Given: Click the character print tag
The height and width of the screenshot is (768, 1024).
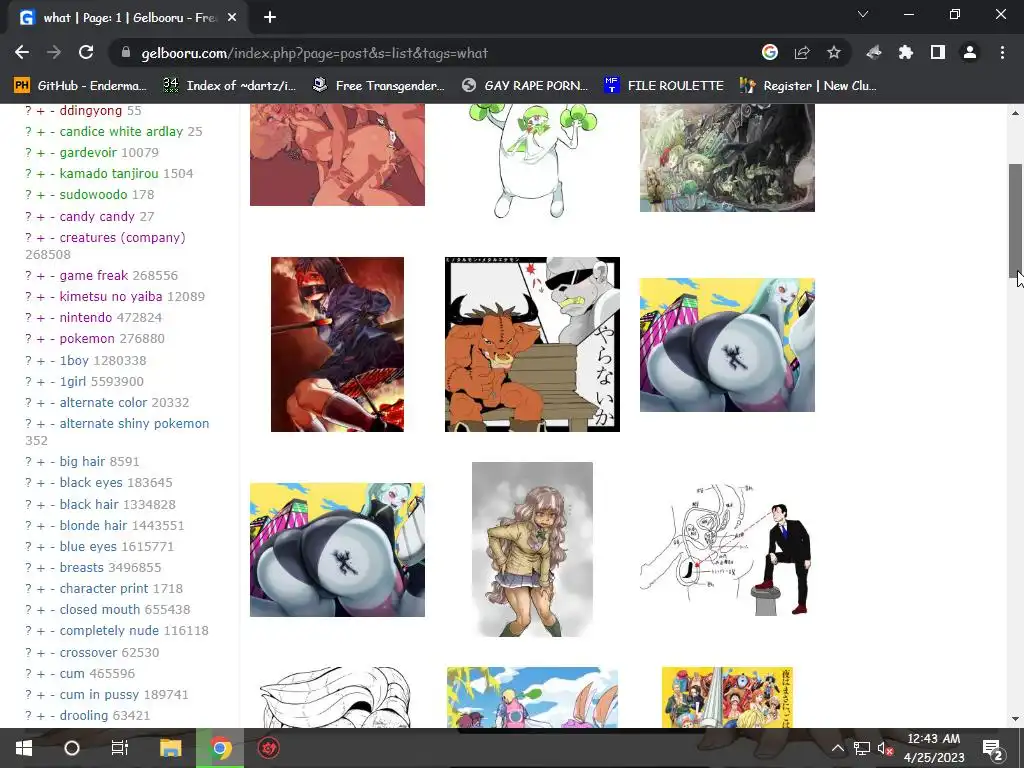Looking at the screenshot, I should tap(104, 588).
